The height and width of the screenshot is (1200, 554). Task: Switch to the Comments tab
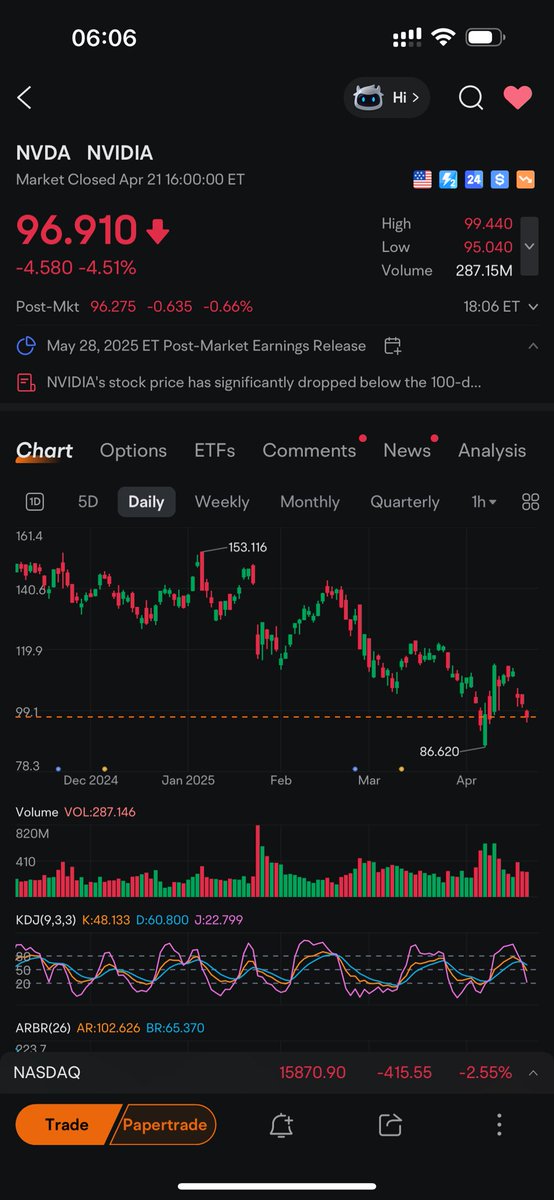tap(309, 451)
